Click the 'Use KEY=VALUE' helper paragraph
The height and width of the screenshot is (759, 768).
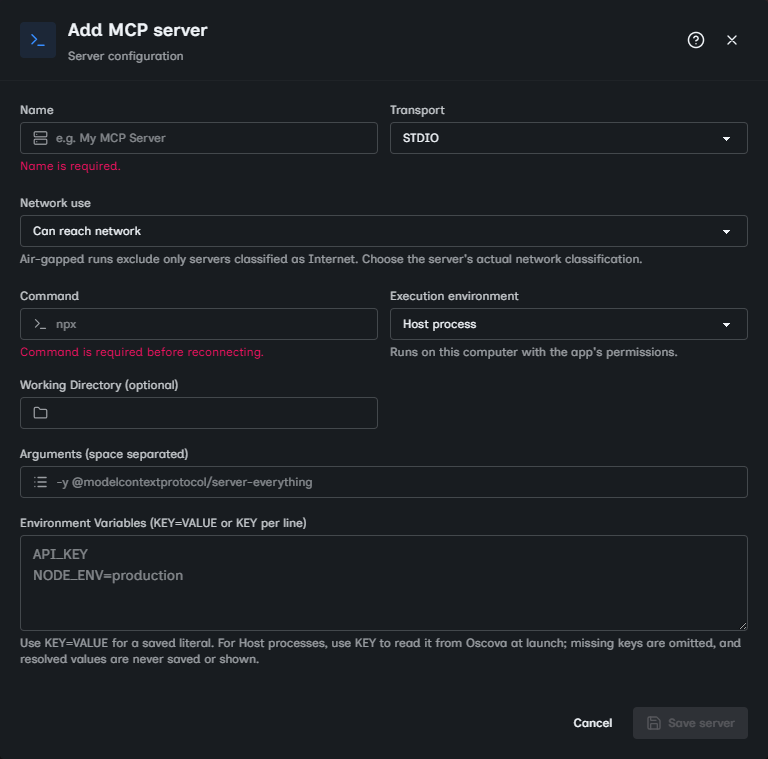380,651
